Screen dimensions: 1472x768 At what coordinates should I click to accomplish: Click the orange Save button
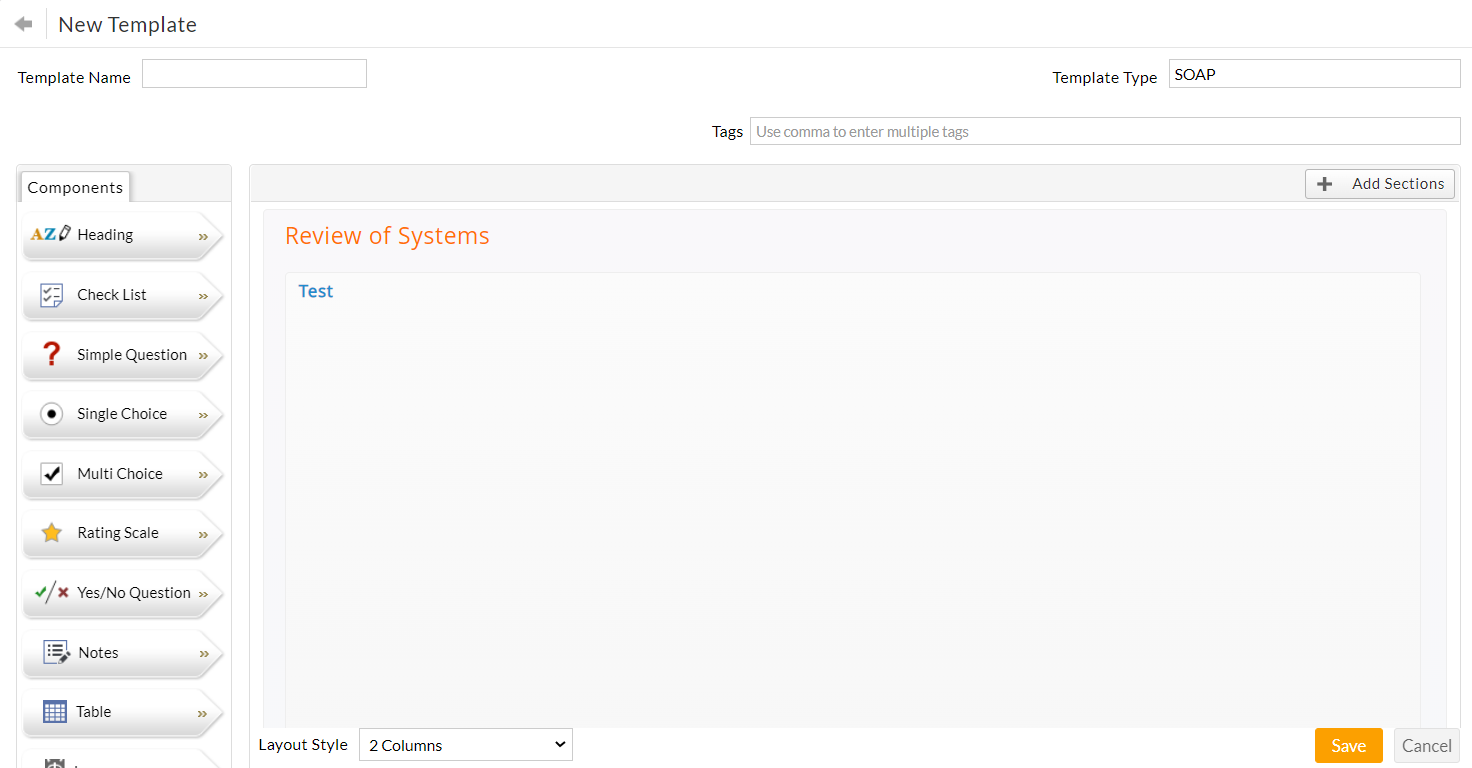coord(1348,746)
